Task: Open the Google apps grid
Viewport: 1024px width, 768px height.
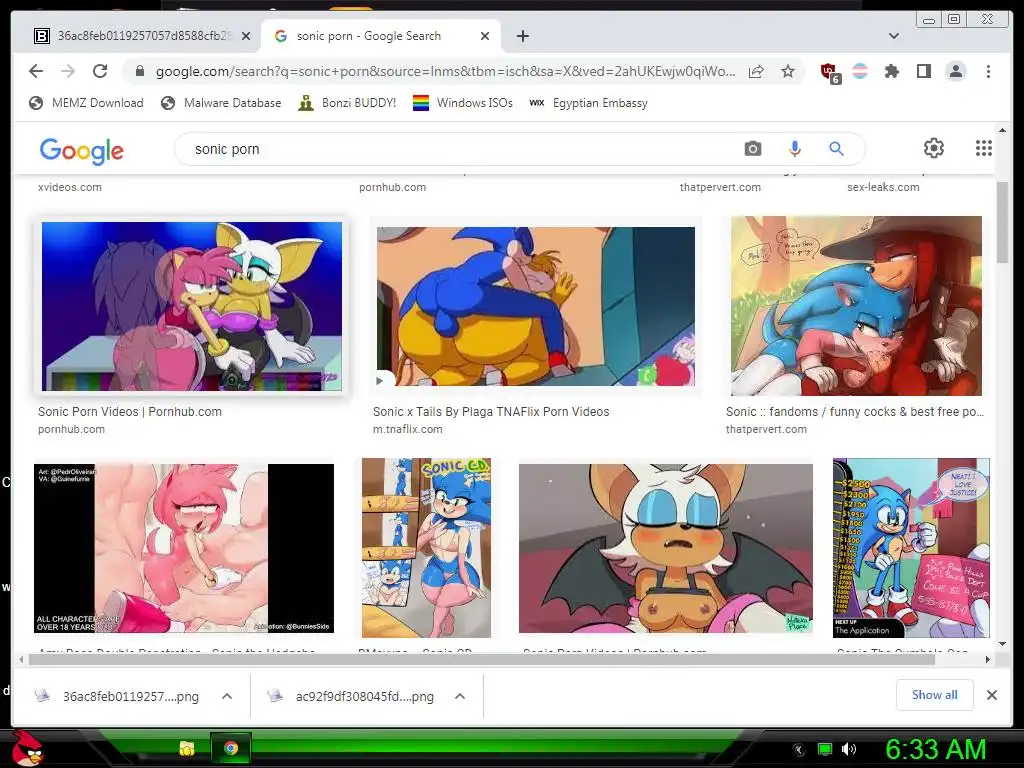Action: click(x=984, y=148)
